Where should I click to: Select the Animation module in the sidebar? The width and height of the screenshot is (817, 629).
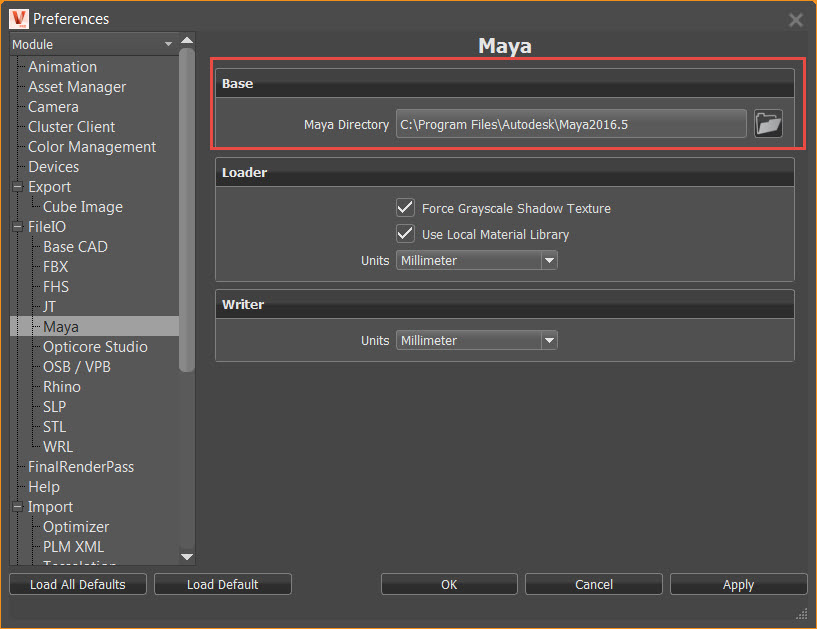pyautogui.click(x=62, y=66)
